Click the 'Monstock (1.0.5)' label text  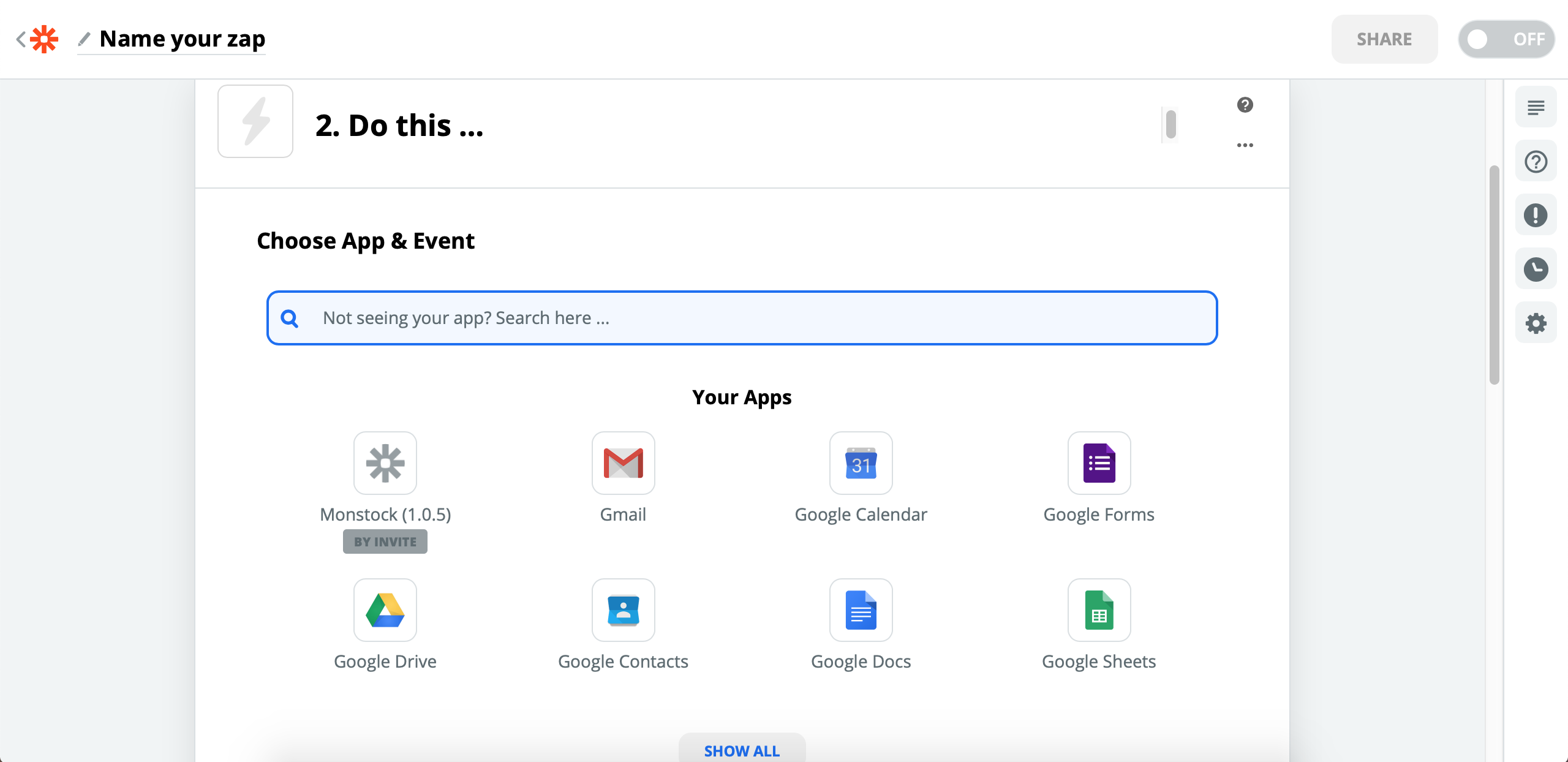(385, 515)
